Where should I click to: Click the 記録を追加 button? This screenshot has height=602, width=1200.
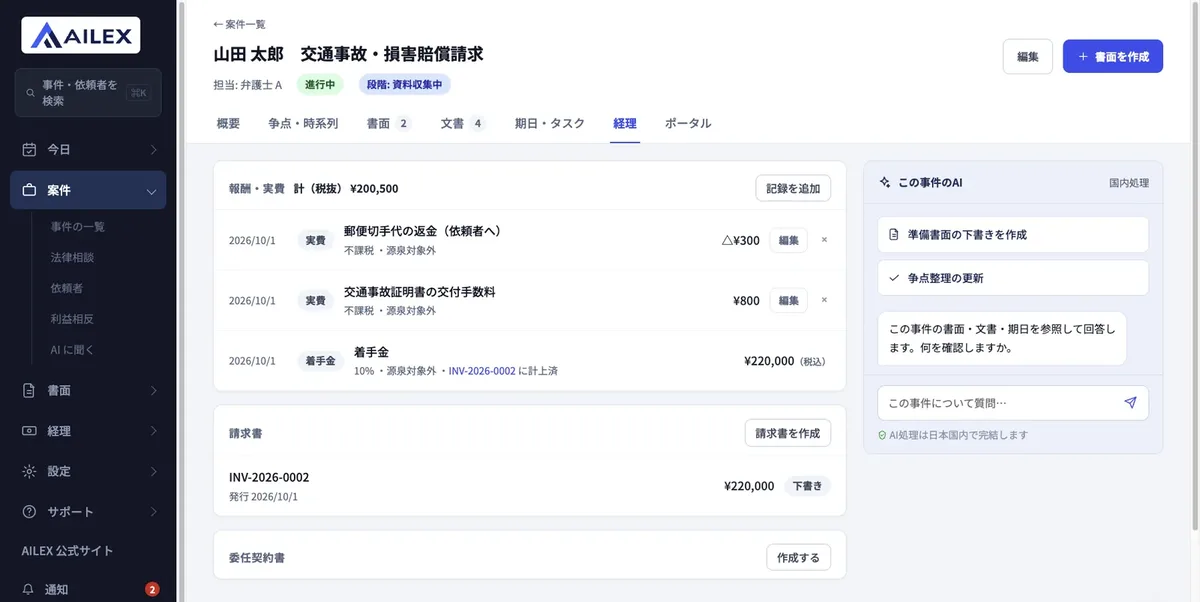(x=793, y=188)
